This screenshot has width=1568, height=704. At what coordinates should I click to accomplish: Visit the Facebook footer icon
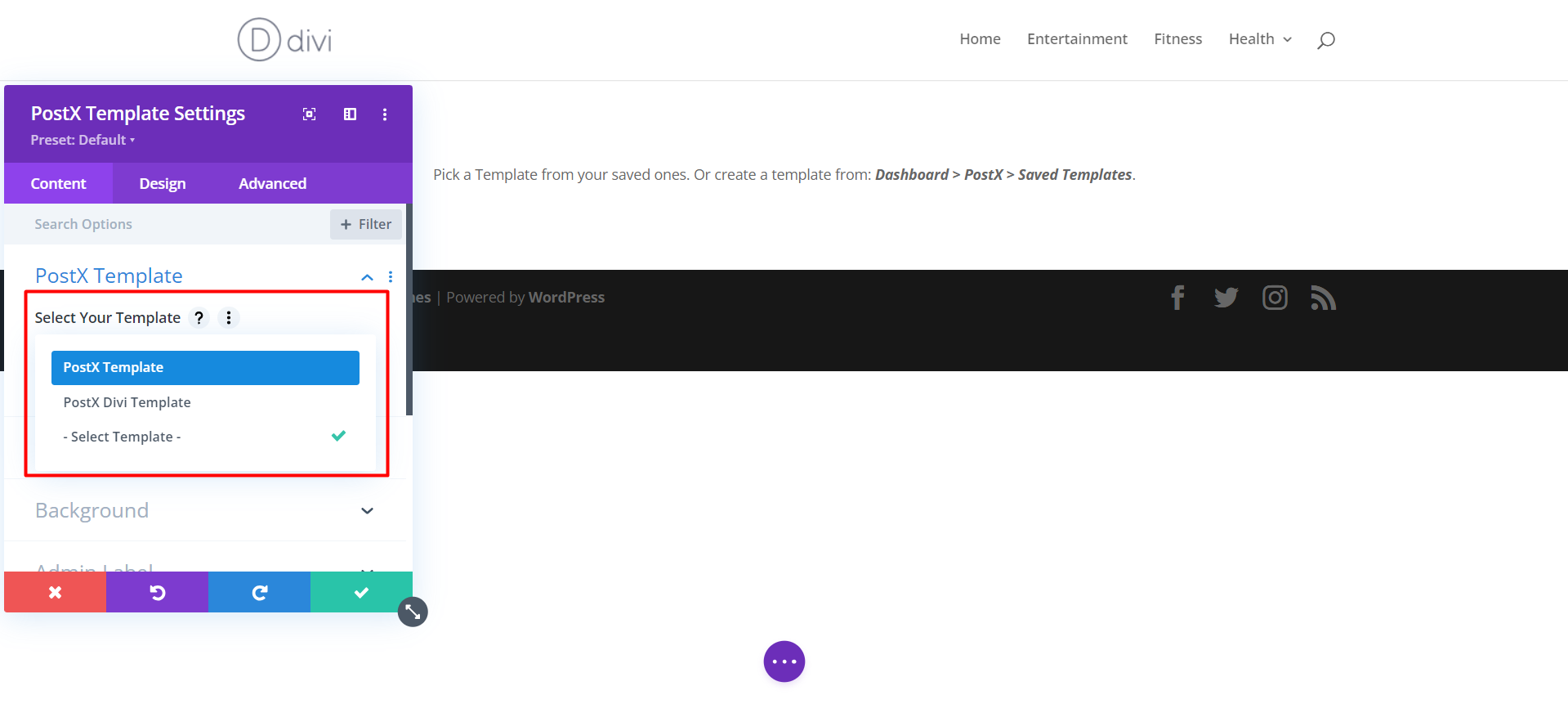point(1177,298)
